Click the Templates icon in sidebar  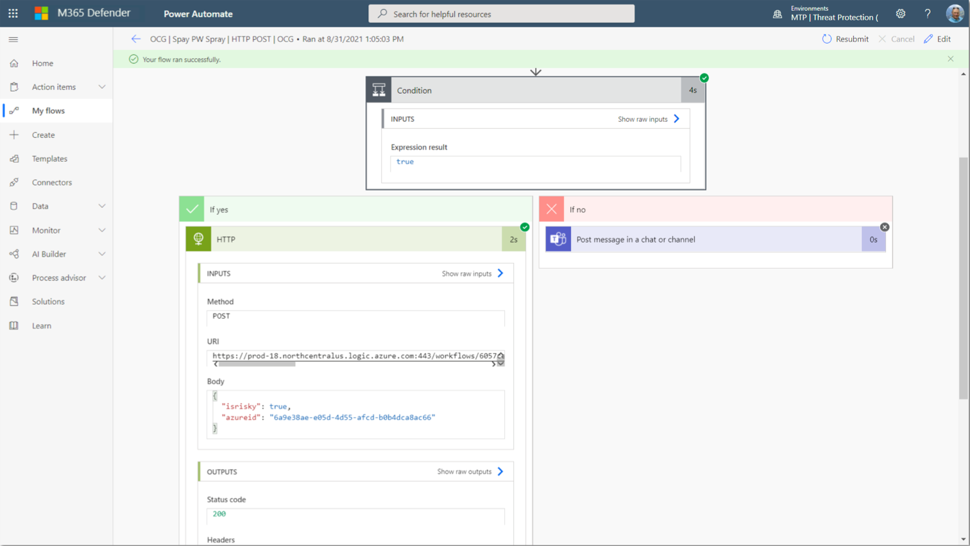click(x=14, y=159)
